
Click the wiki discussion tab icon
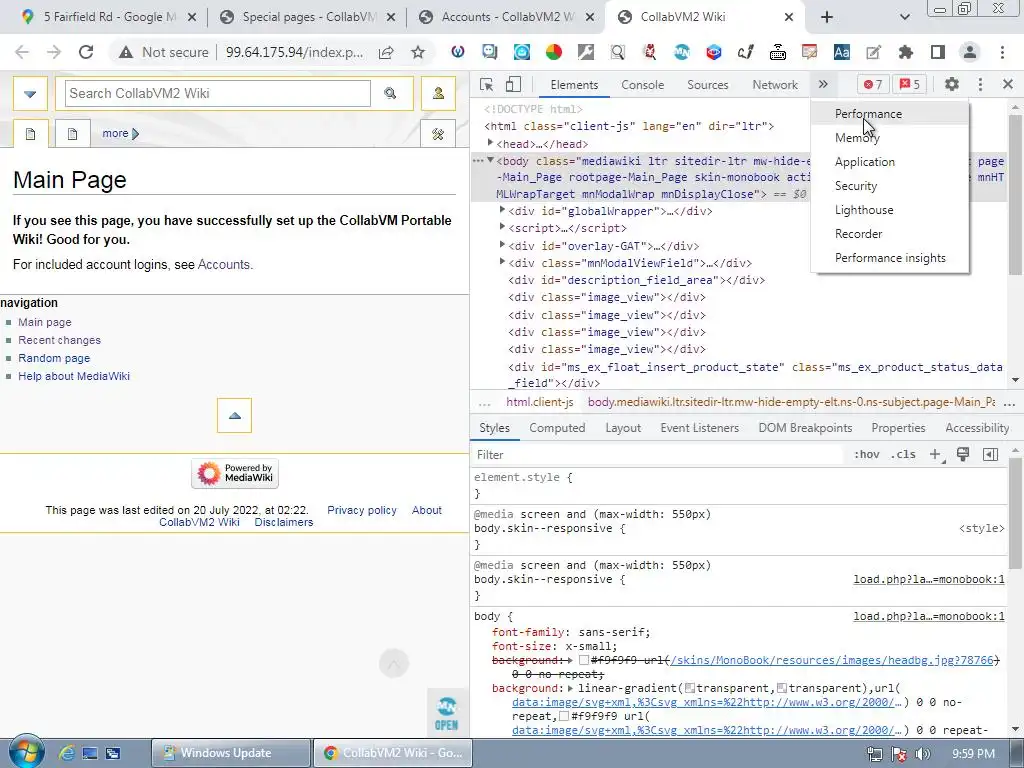coord(72,134)
